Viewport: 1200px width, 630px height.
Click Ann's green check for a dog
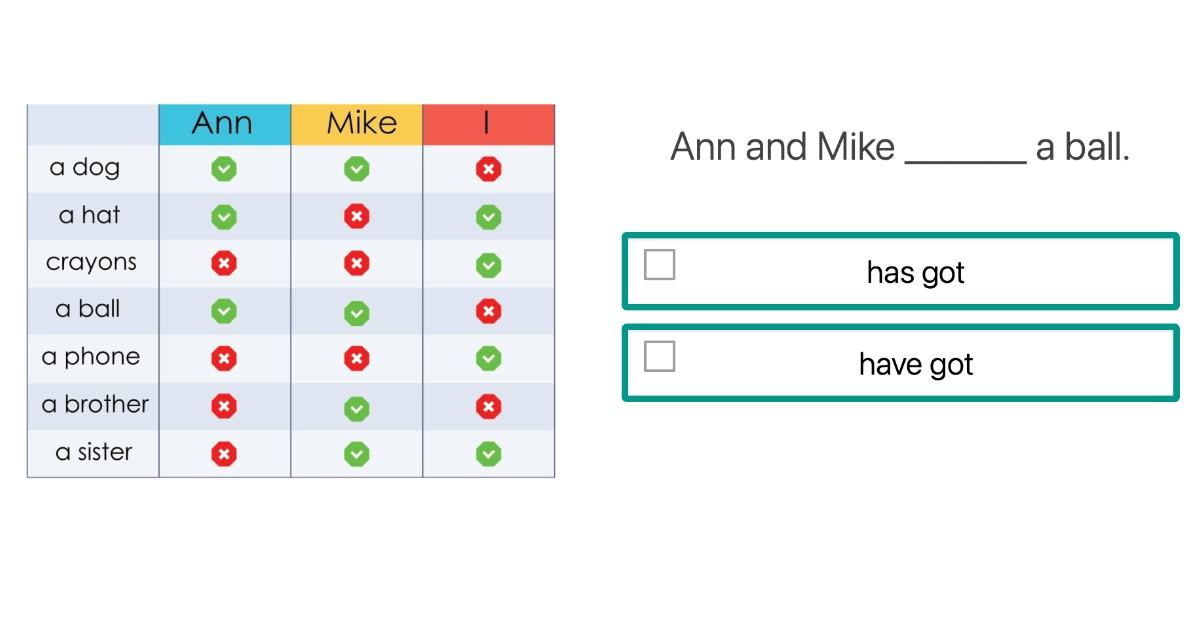(224, 169)
